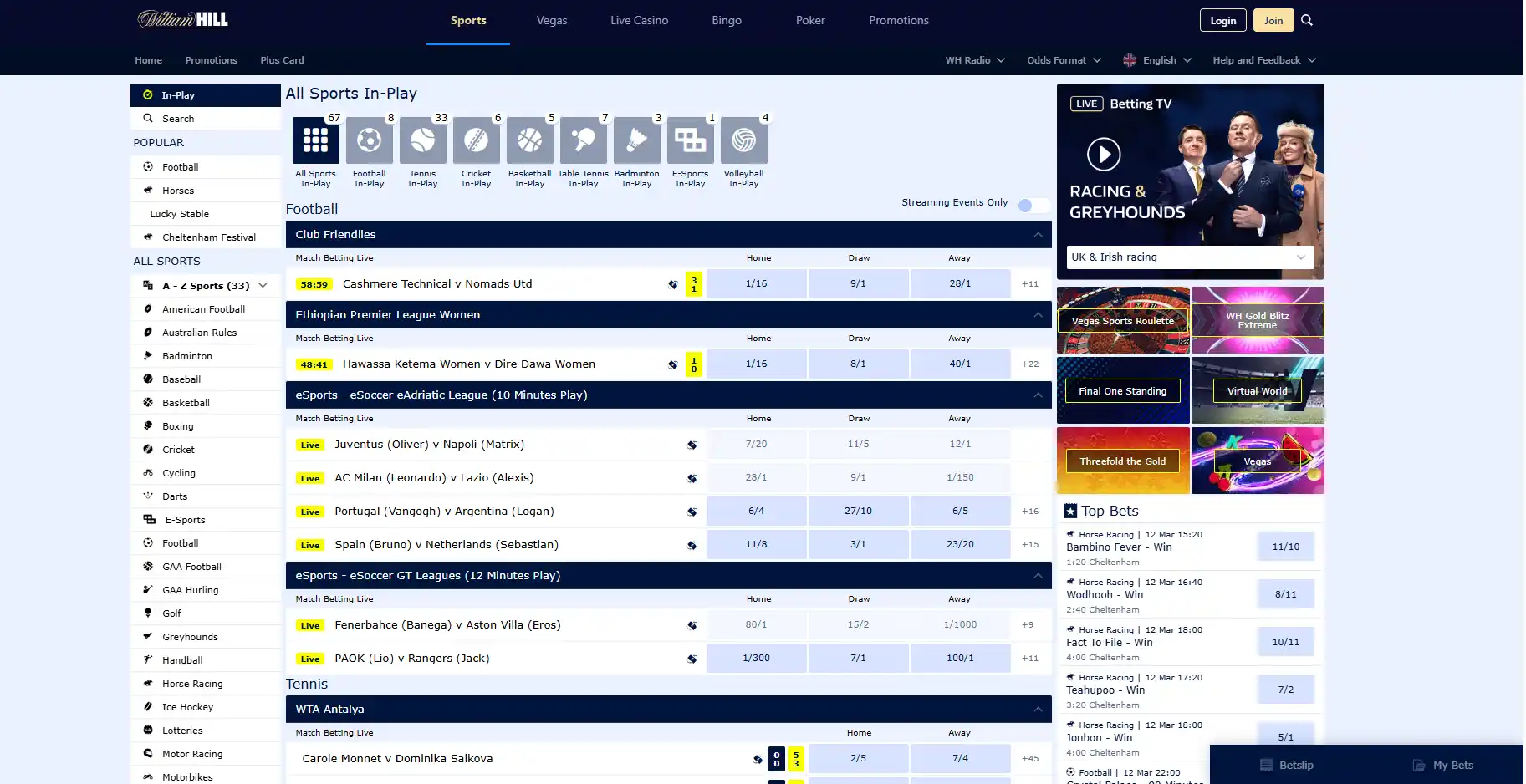Select 1/16 home odds for Cashmere Technical

click(x=757, y=284)
